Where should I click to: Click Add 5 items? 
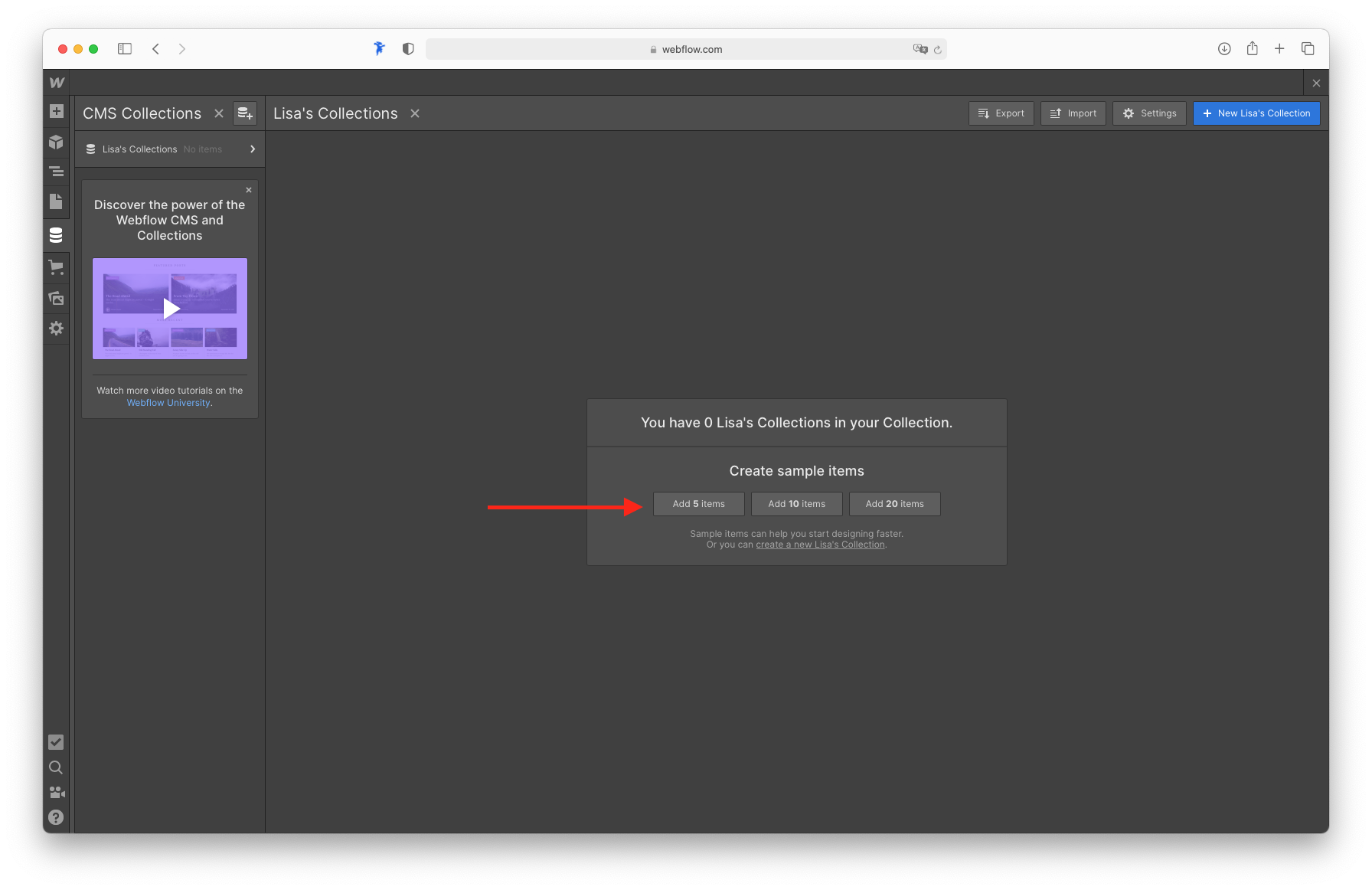click(698, 503)
